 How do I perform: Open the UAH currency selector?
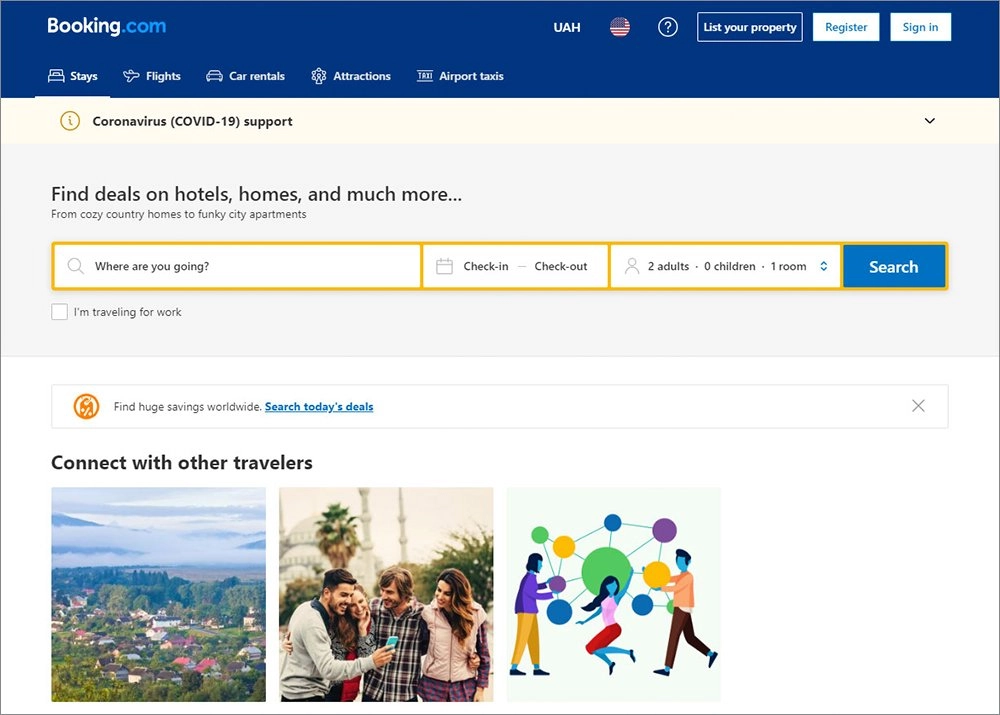pyautogui.click(x=567, y=27)
